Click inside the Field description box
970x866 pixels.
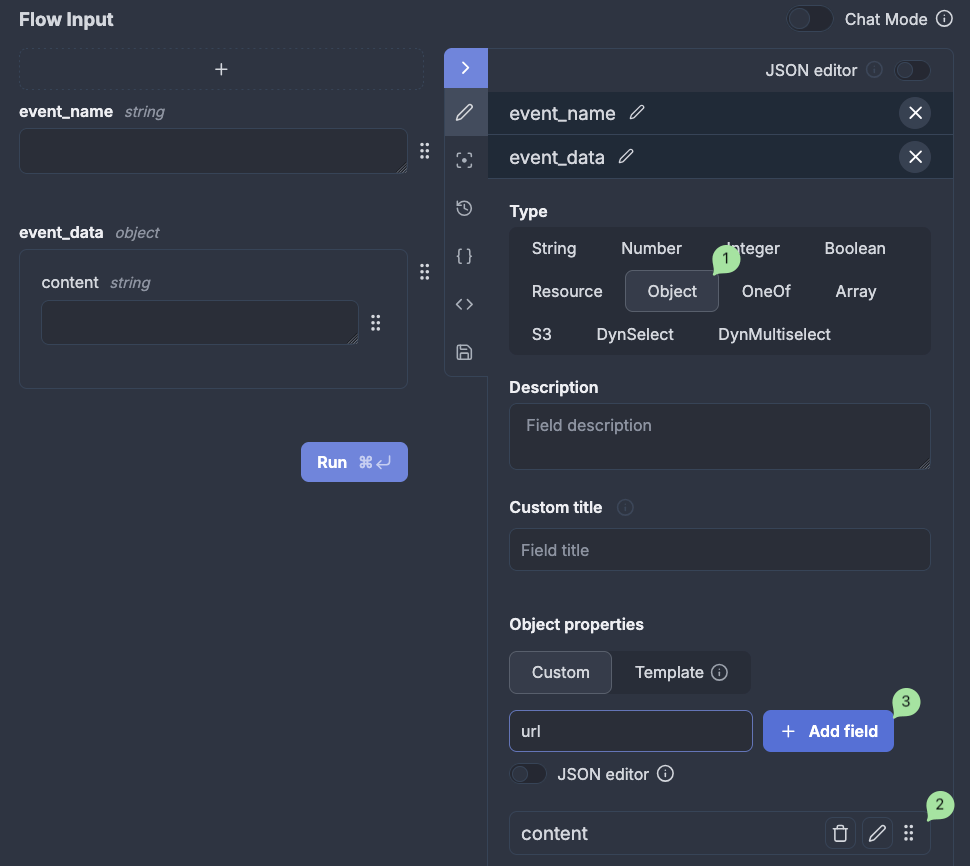click(x=719, y=436)
